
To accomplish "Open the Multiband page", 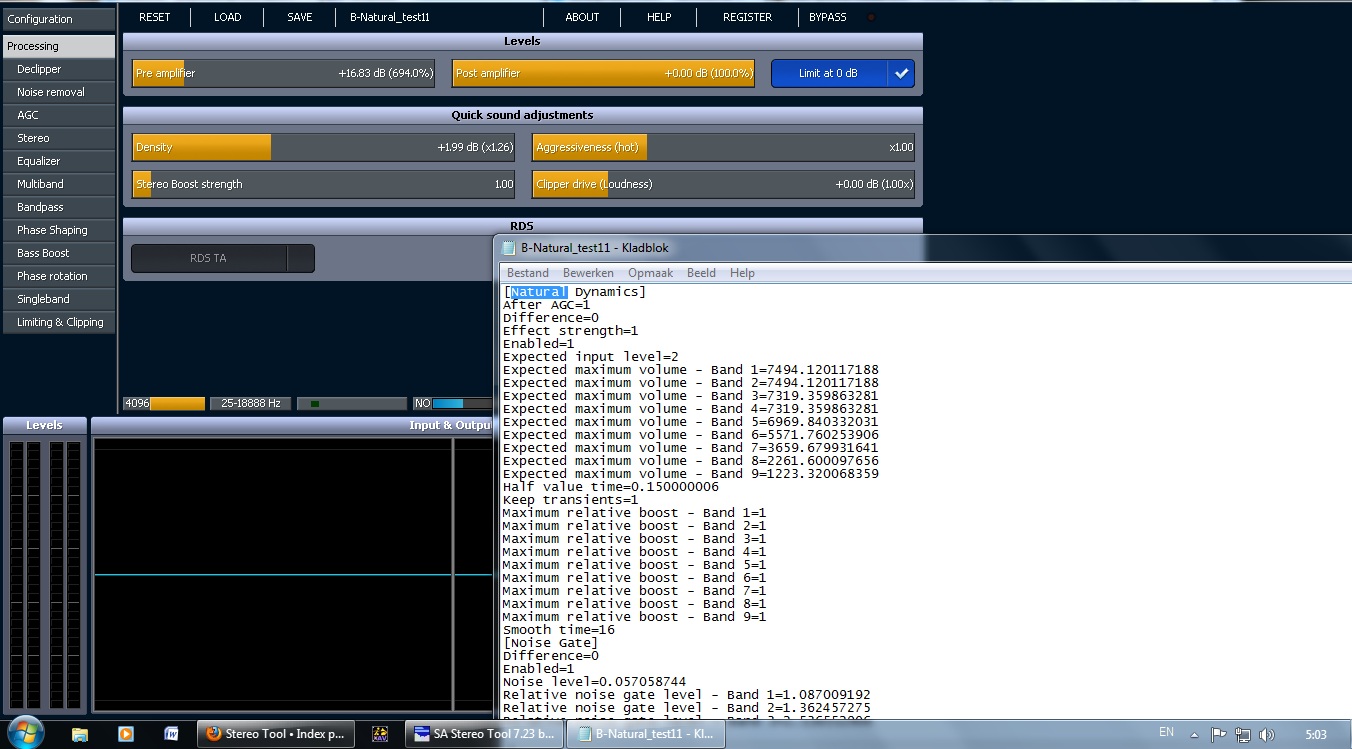I will 59,184.
